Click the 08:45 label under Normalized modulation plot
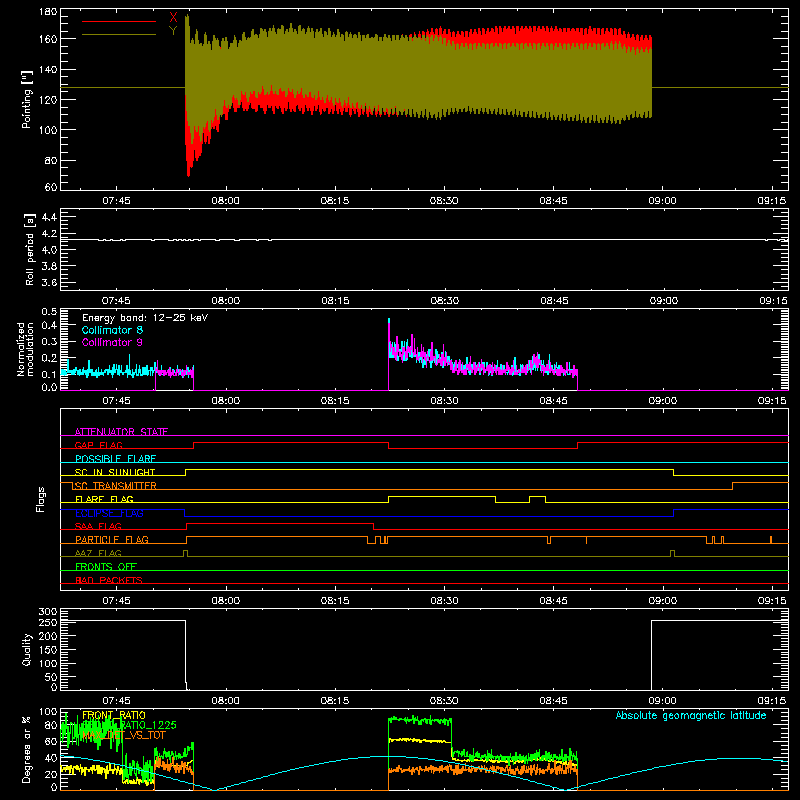 click(553, 401)
